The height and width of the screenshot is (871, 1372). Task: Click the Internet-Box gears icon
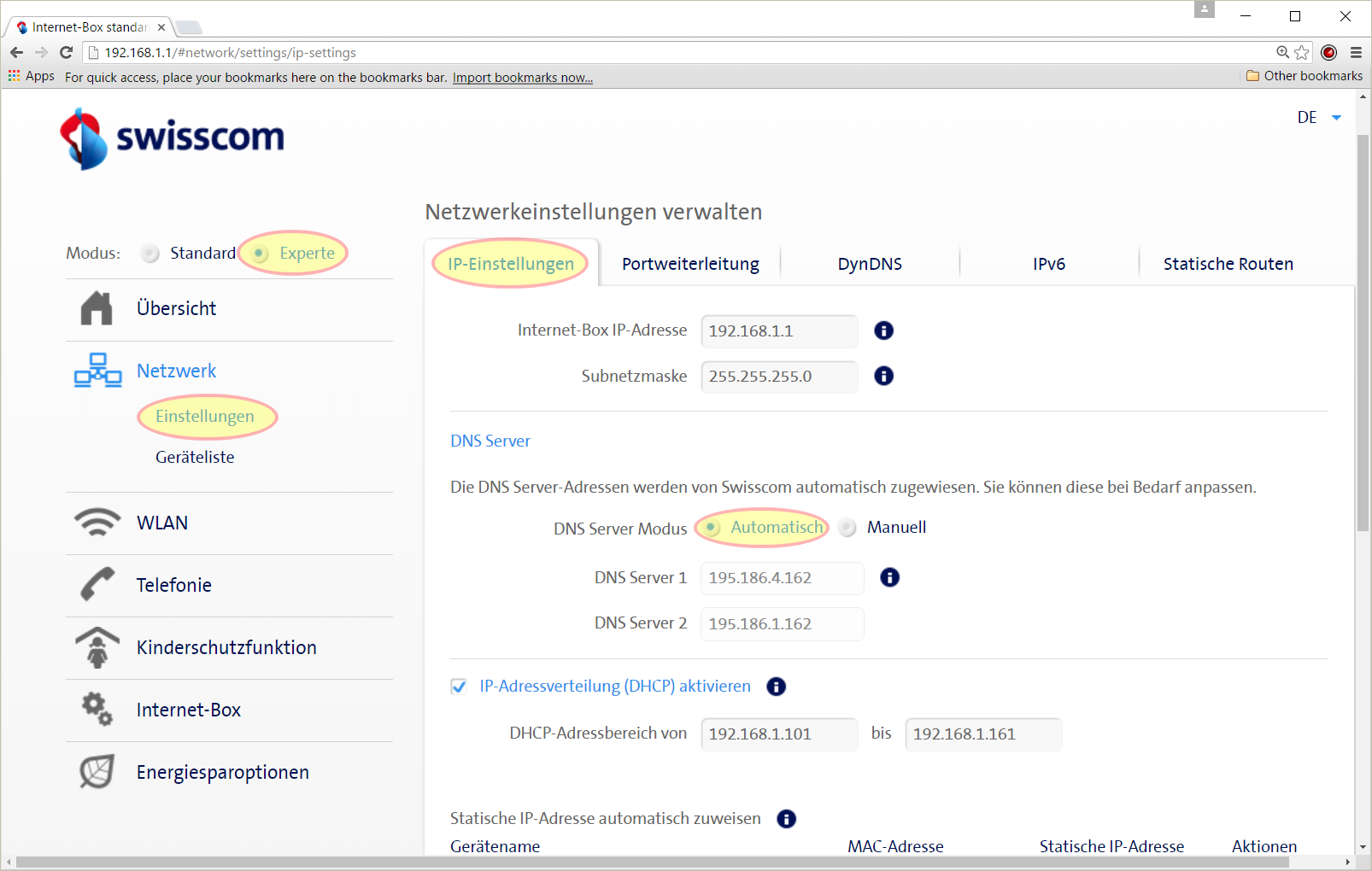tap(97, 710)
